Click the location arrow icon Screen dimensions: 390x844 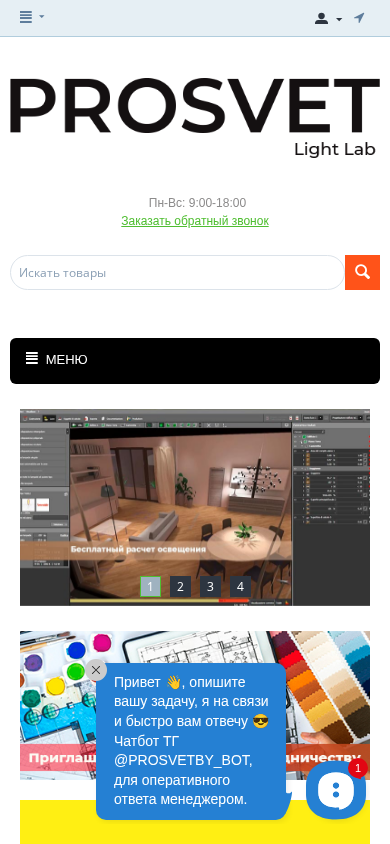click(359, 18)
